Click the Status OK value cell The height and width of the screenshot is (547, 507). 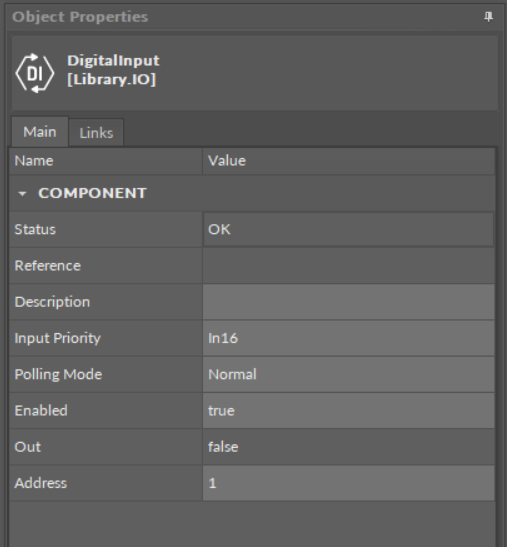click(x=348, y=229)
